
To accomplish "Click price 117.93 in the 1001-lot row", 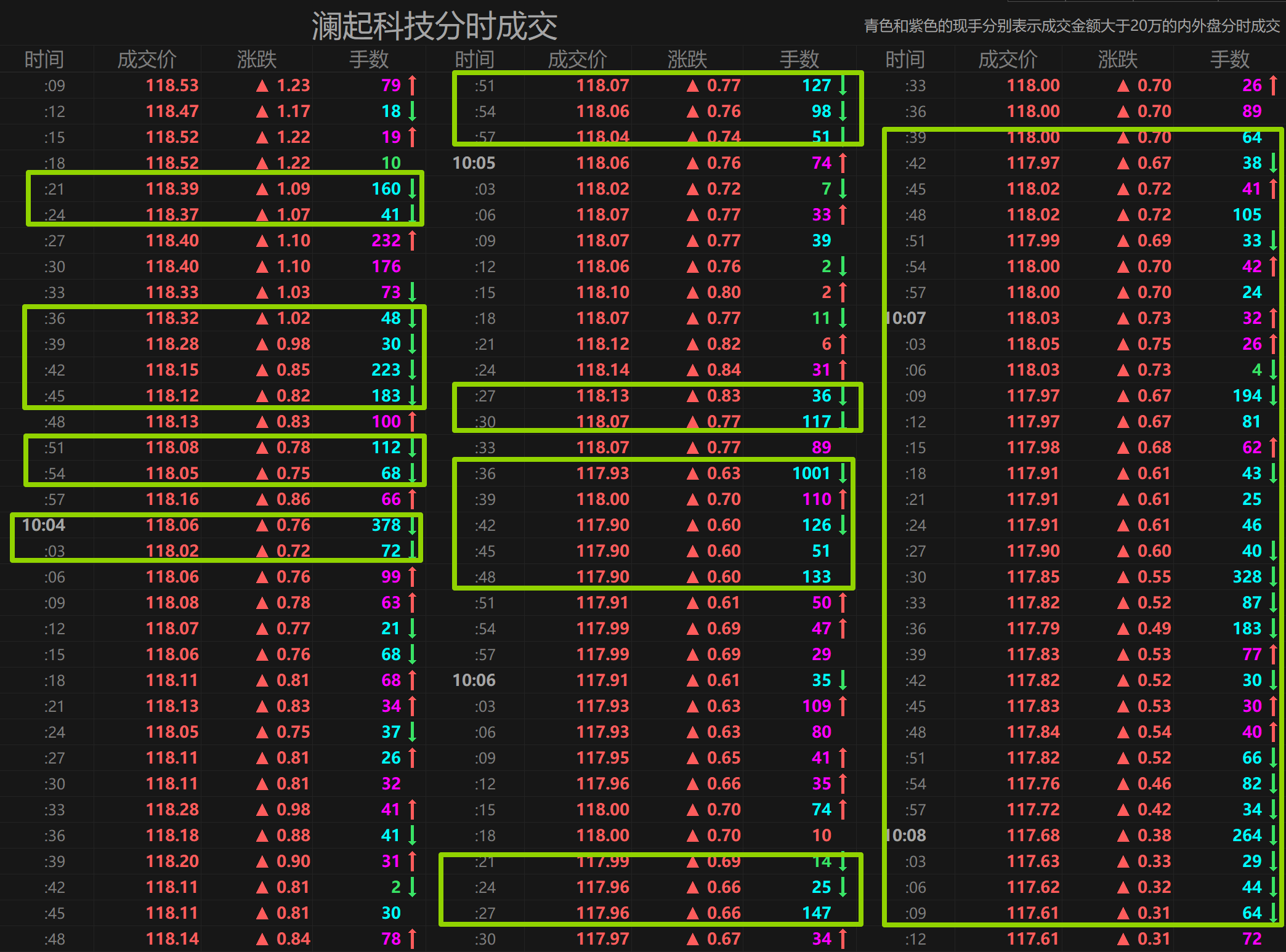I will tap(602, 473).
